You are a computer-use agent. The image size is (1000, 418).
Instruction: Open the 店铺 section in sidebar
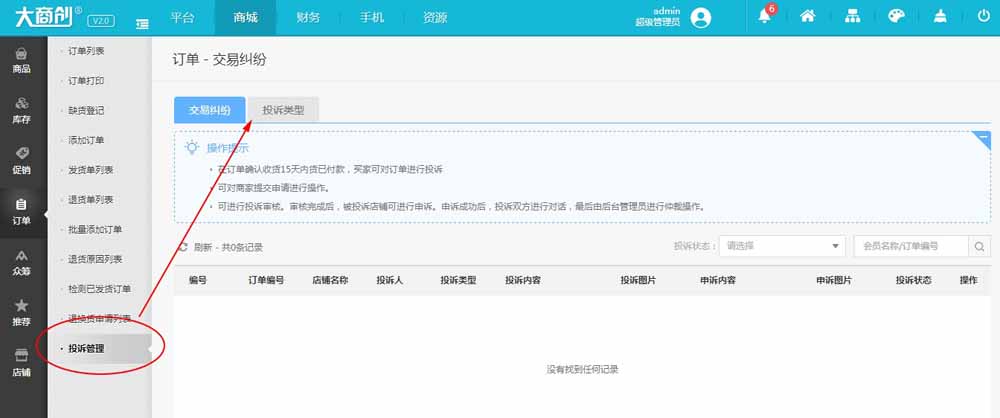click(x=21, y=362)
